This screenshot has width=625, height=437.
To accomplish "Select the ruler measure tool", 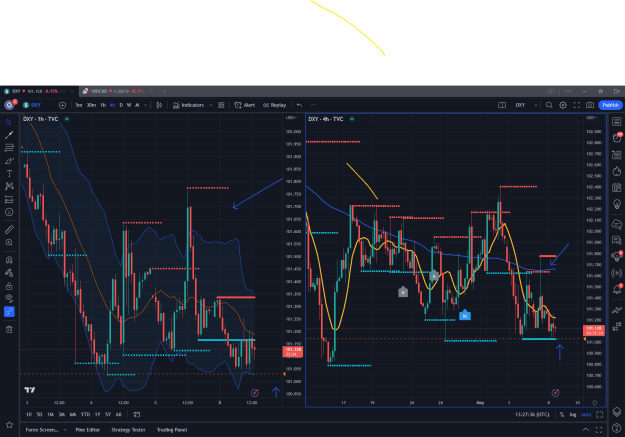I will 9,230.
